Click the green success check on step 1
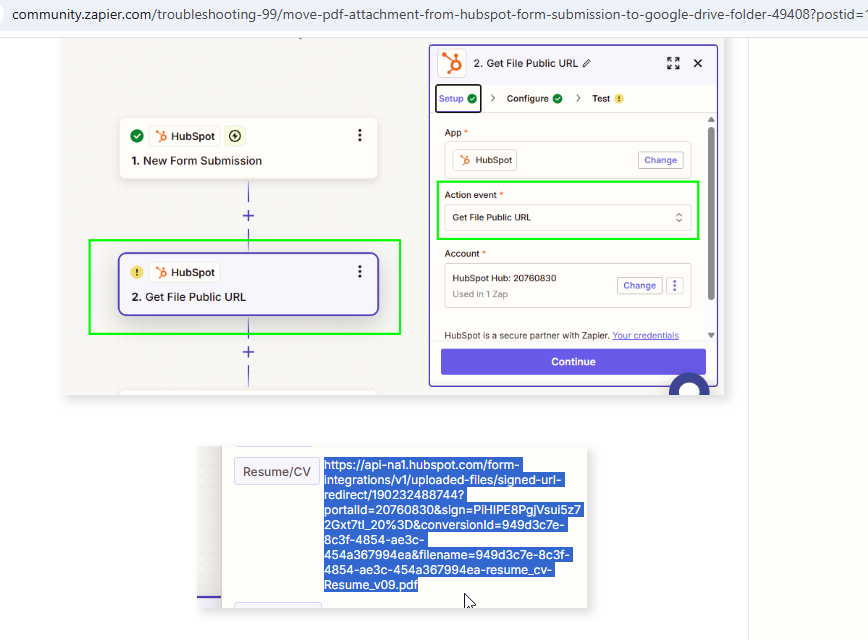Viewport: 868px width, 640px height. coord(137,136)
